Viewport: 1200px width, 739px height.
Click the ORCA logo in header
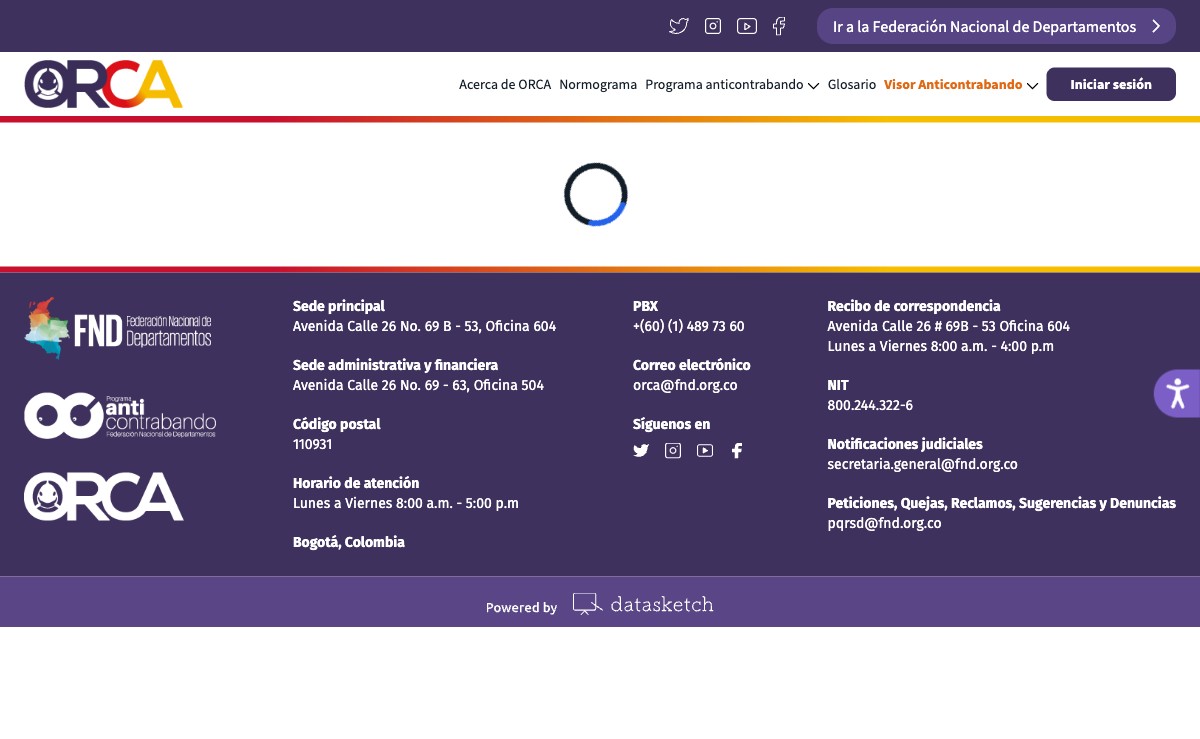click(104, 84)
